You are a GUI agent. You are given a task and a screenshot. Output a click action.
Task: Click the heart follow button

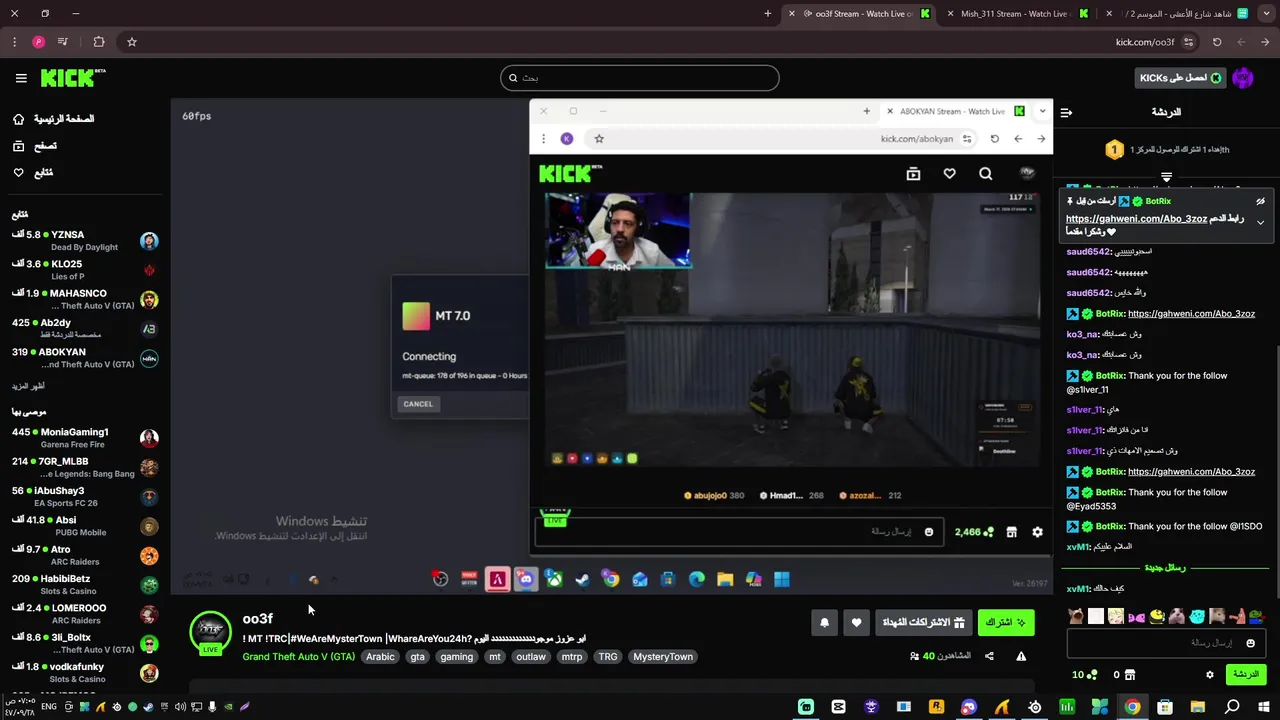click(856, 623)
